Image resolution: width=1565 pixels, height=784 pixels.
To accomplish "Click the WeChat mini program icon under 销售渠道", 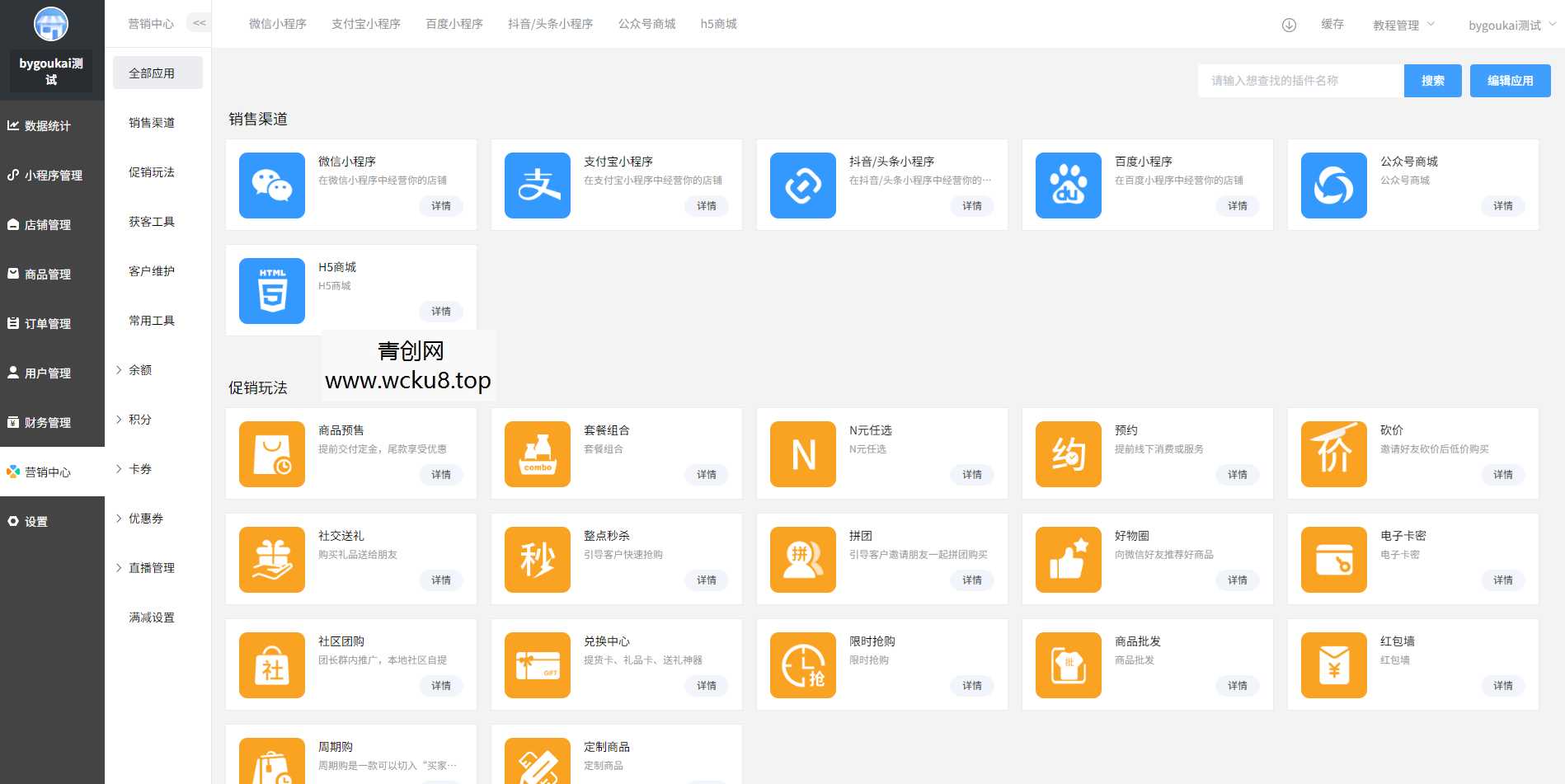I will (x=271, y=185).
